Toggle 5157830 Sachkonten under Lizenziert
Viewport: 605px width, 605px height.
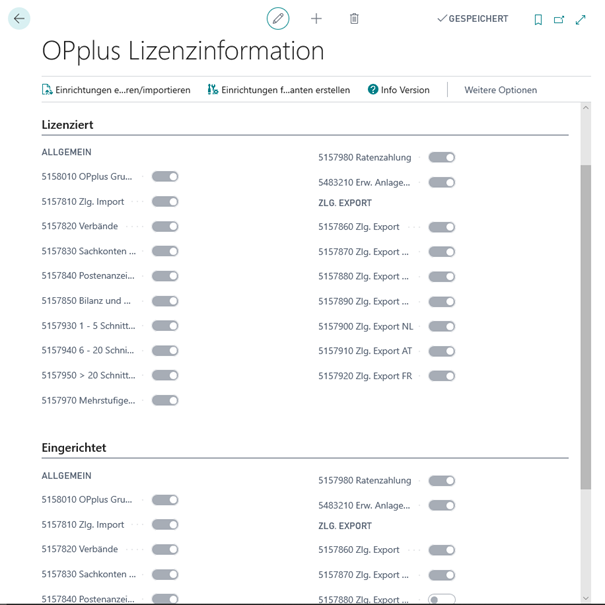click(x=165, y=251)
